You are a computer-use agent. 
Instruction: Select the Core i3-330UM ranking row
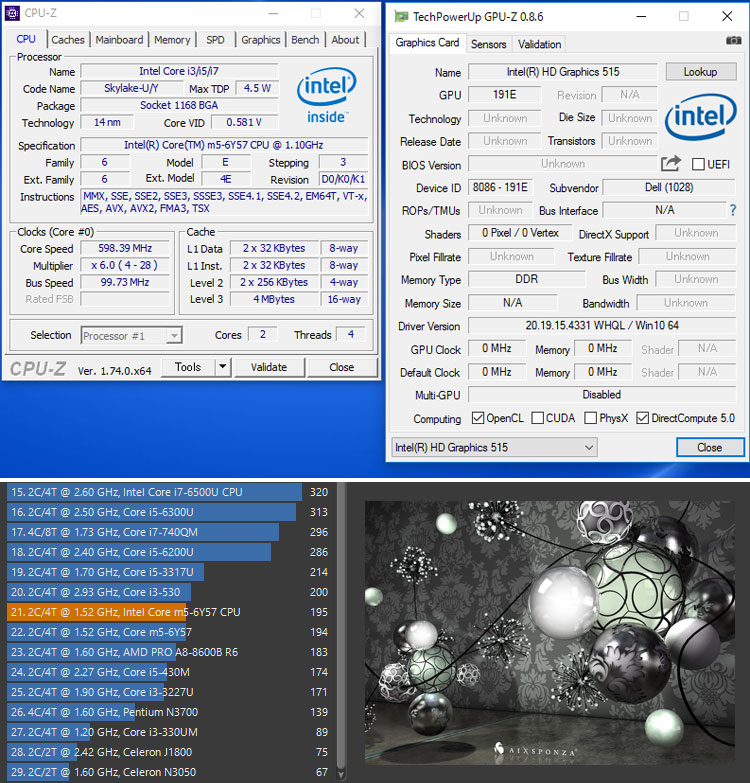[x=168, y=732]
